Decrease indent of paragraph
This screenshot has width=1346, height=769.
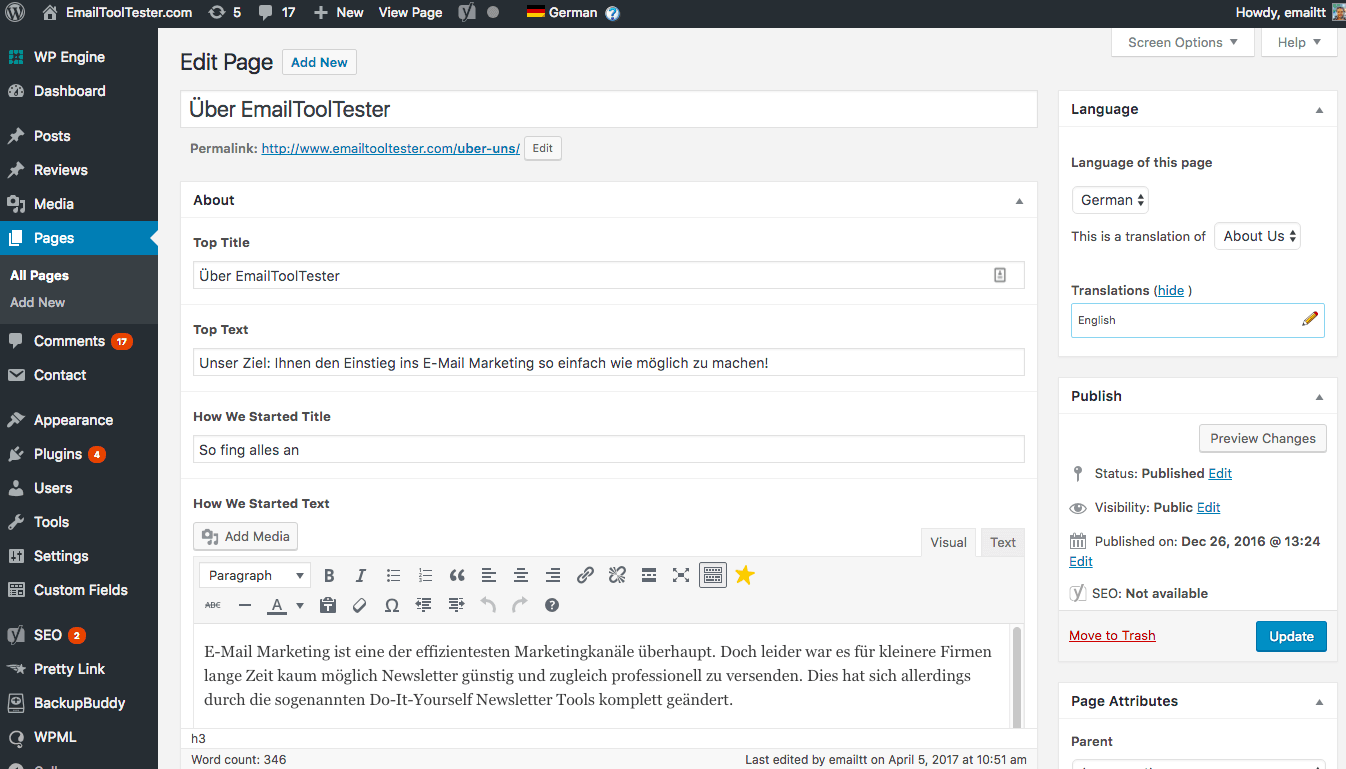point(424,605)
